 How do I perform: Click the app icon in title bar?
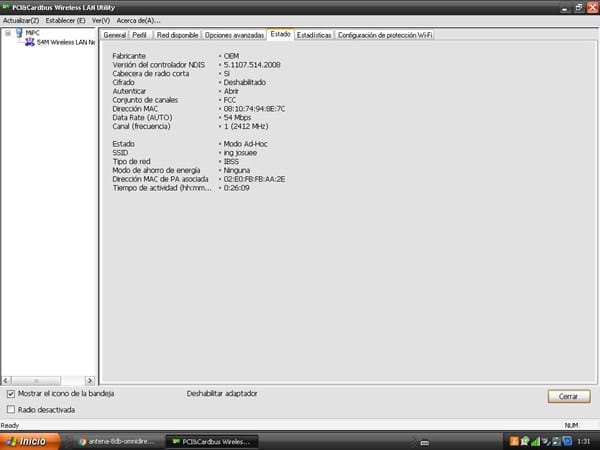[7, 7]
